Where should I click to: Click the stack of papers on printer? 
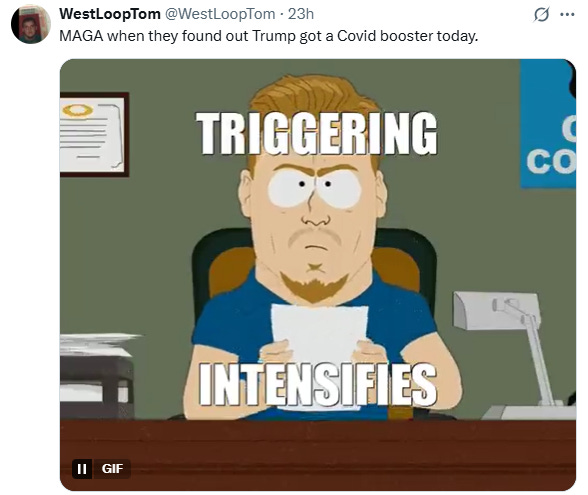point(98,344)
